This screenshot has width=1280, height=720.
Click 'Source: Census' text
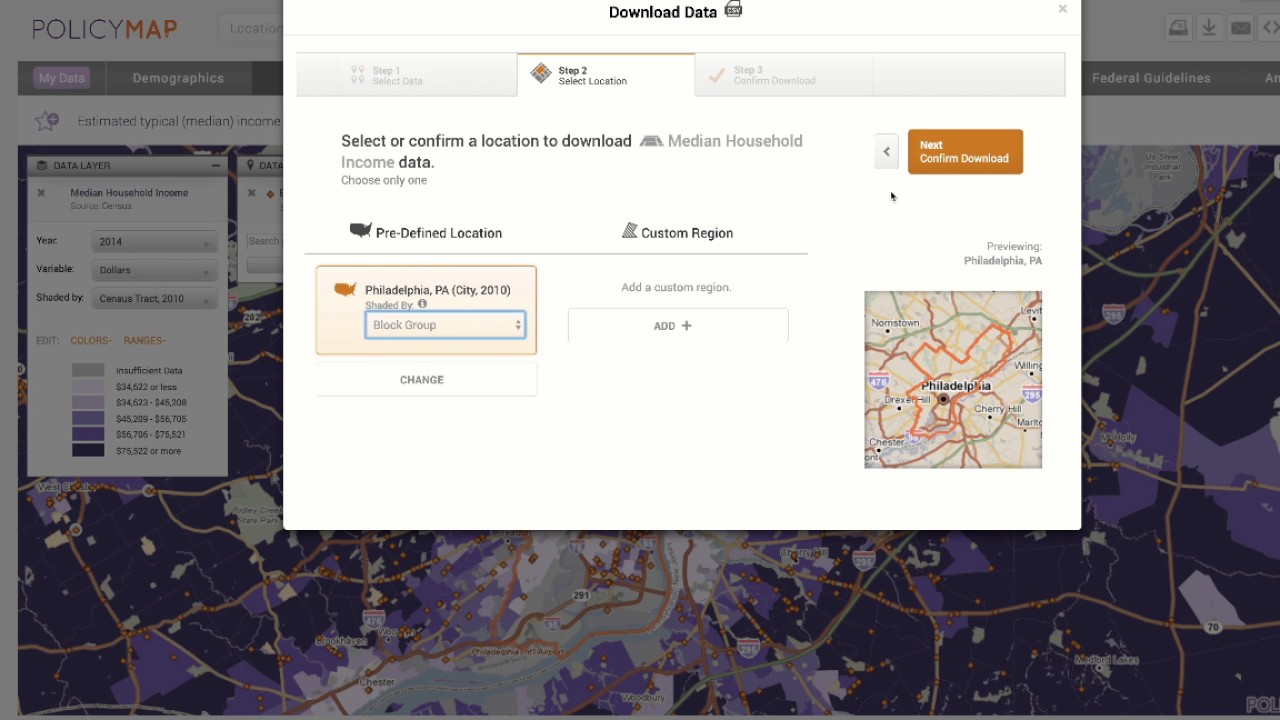101,206
